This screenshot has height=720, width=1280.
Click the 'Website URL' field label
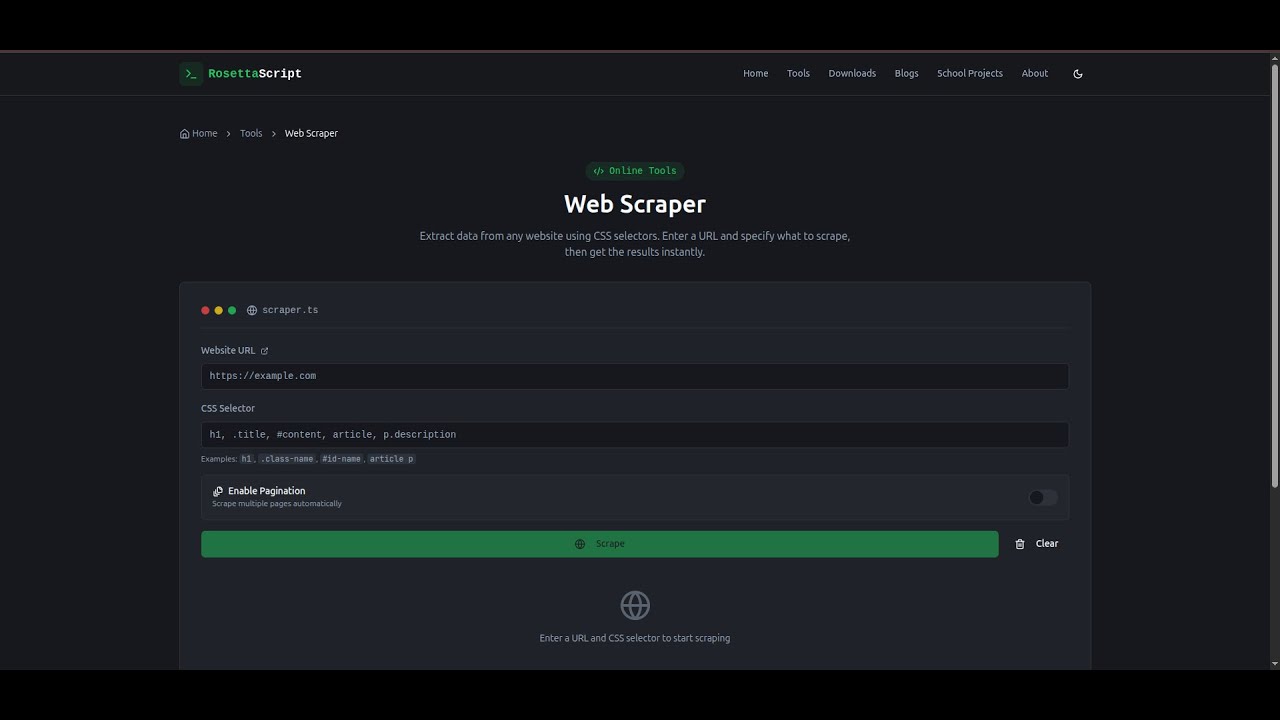pyautogui.click(x=228, y=351)
